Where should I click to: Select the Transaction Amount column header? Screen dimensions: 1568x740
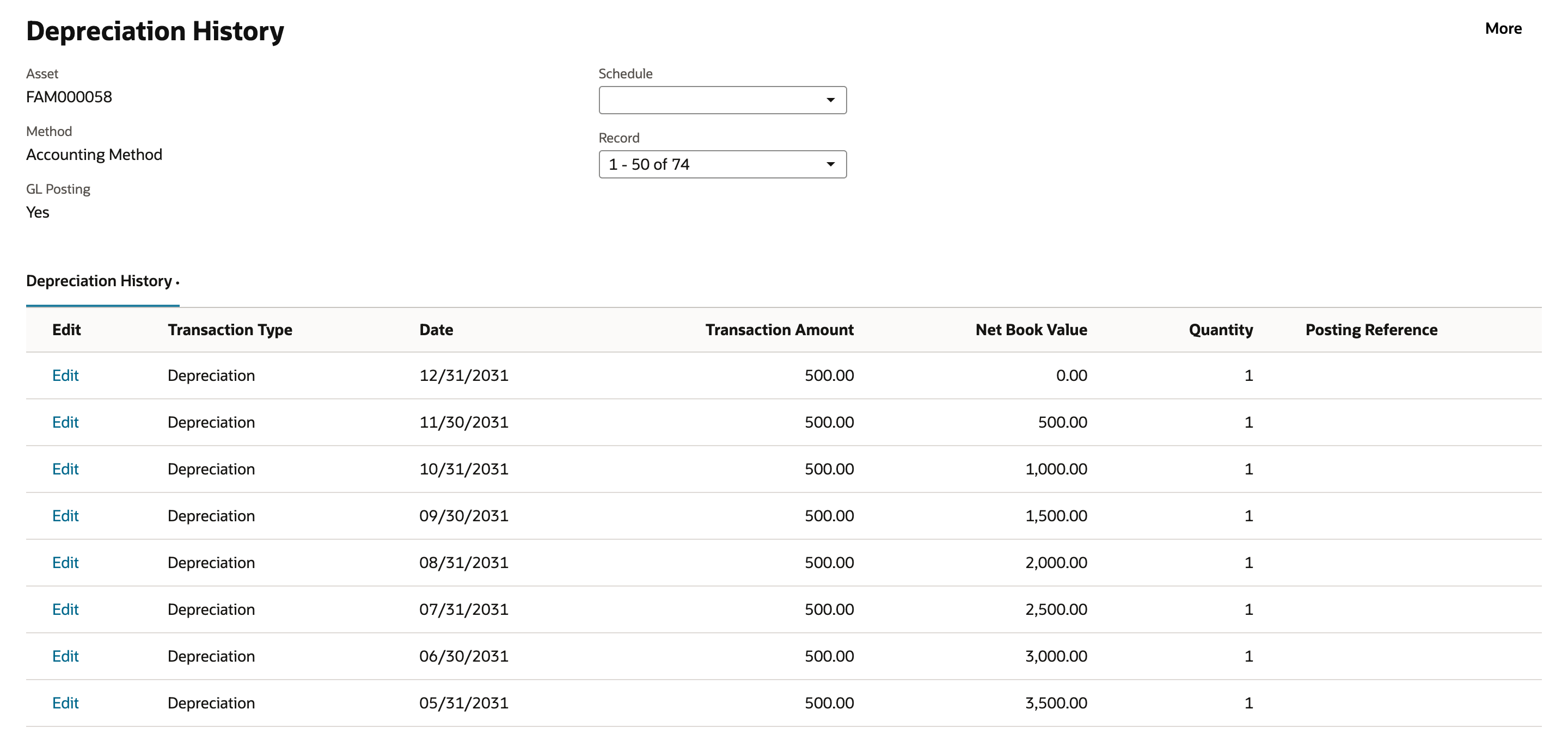tap(779, 330)
